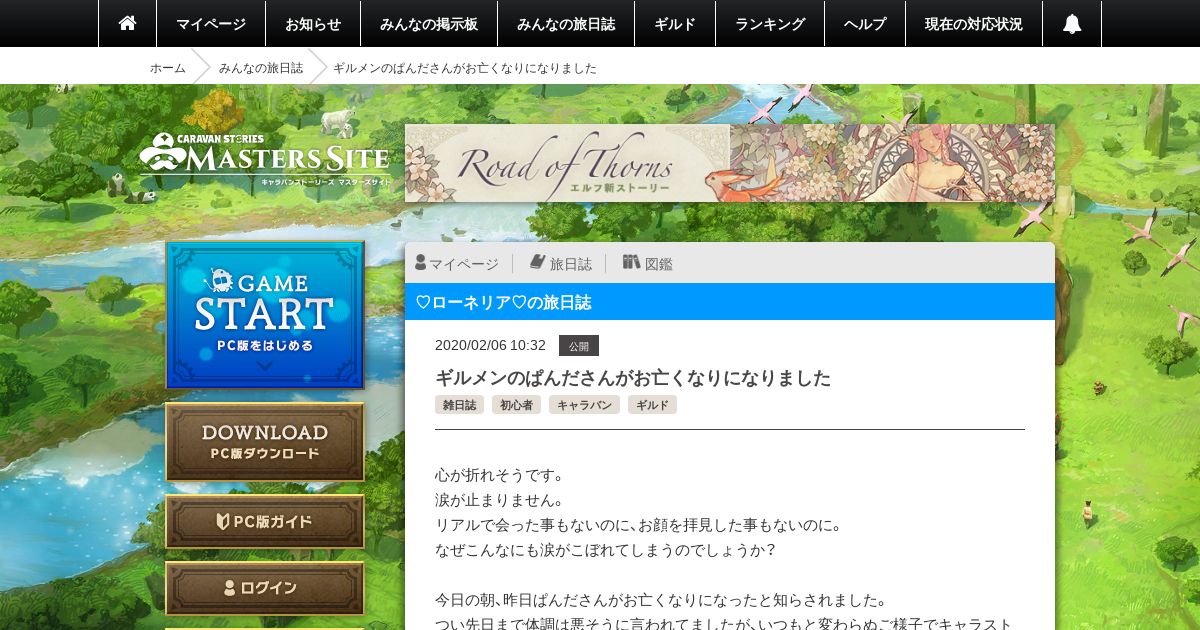Click the Caravan Stories Masters Site logo
Viewport: 1200px width, 630px height.
(x=264, y=160)
